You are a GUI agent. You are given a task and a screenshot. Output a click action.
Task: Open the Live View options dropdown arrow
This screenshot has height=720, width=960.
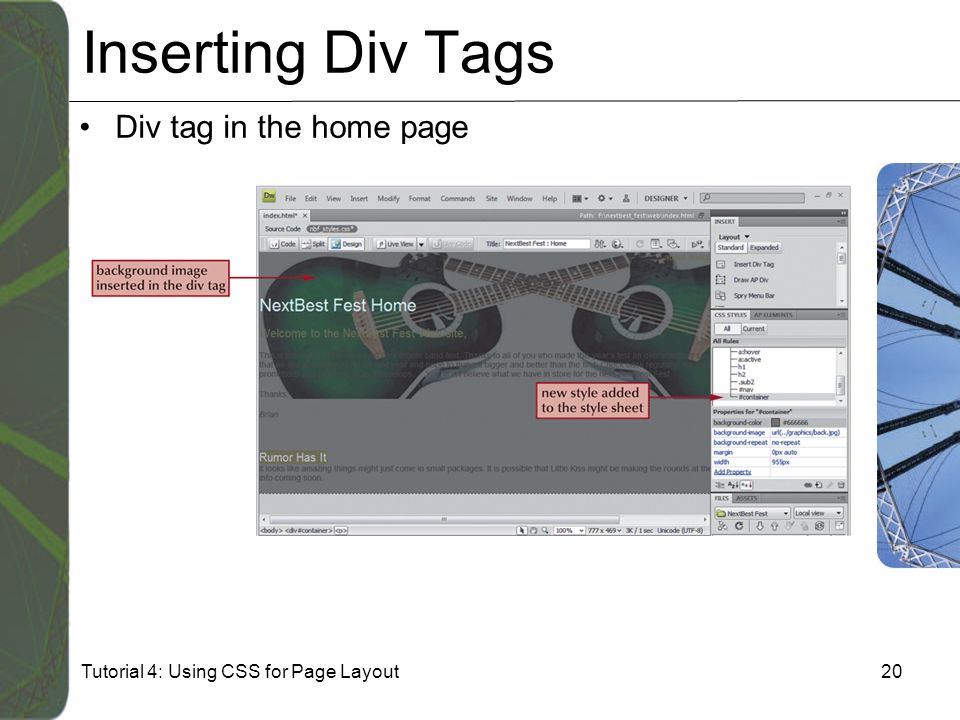(x=421, y=244)
